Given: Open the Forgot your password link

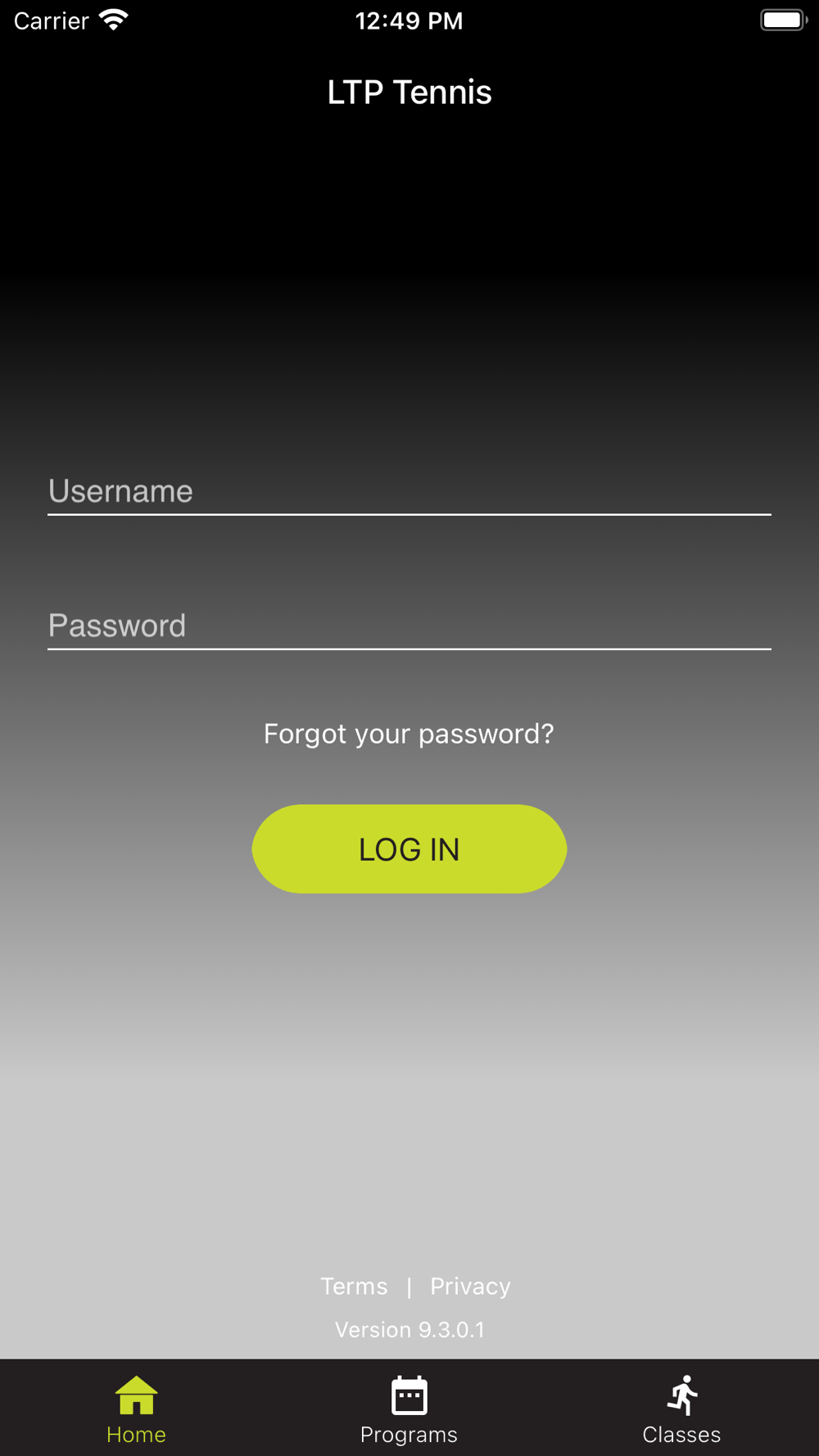Looking at the screenshot, I should pos(409,734).
